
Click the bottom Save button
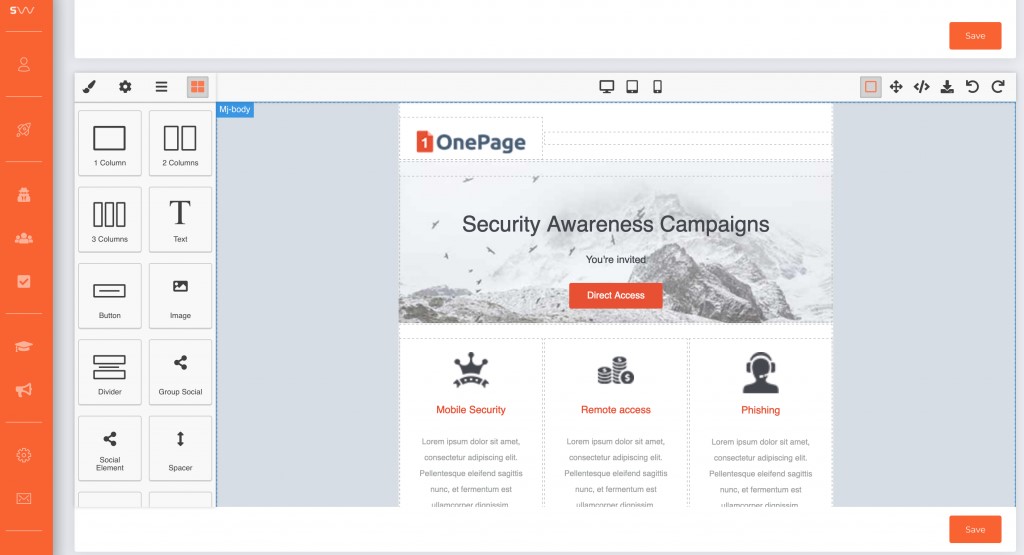point(975,530)
